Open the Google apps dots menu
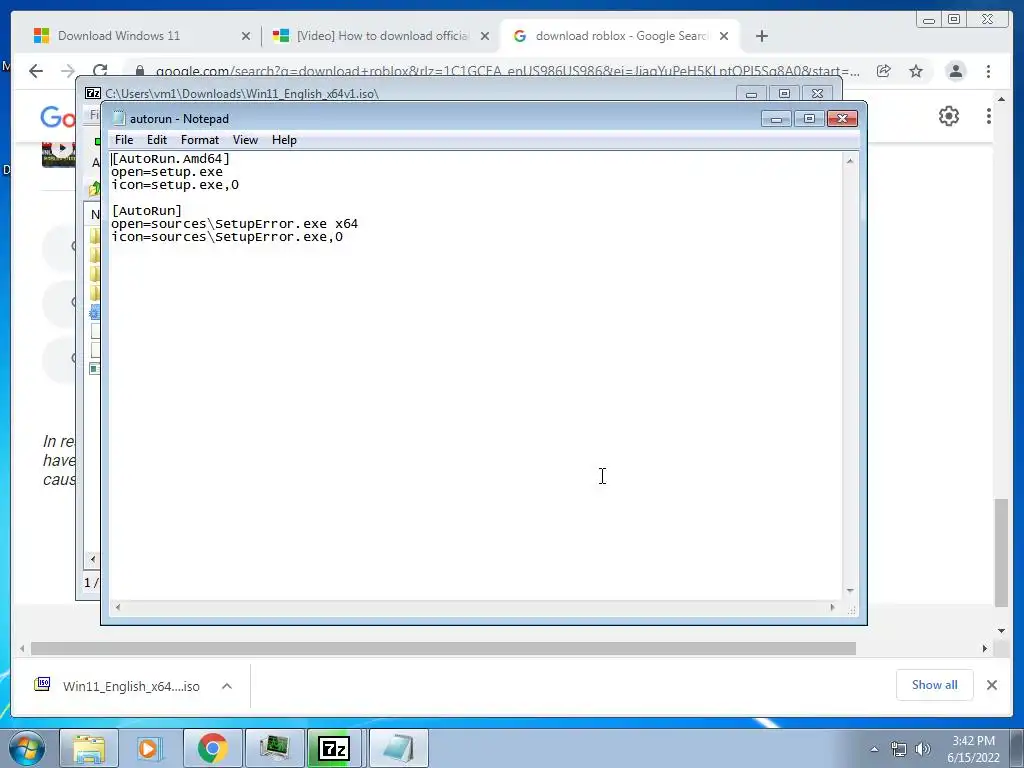This screenshot has width=1024, height=768. tap(988, 116)
